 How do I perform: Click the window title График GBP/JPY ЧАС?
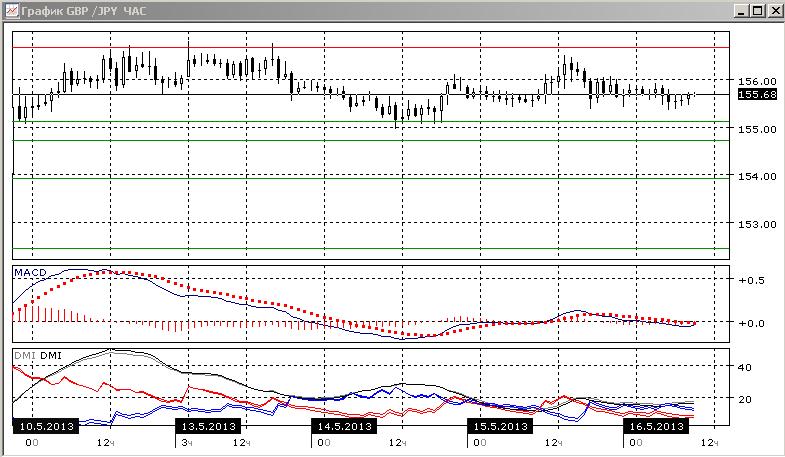84,11
